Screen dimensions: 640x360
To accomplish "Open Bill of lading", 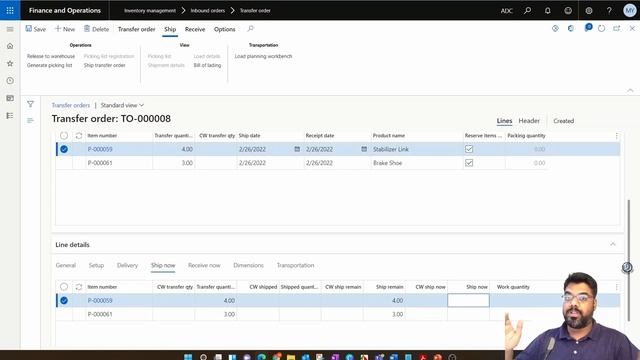I will (x=207, y=65).
